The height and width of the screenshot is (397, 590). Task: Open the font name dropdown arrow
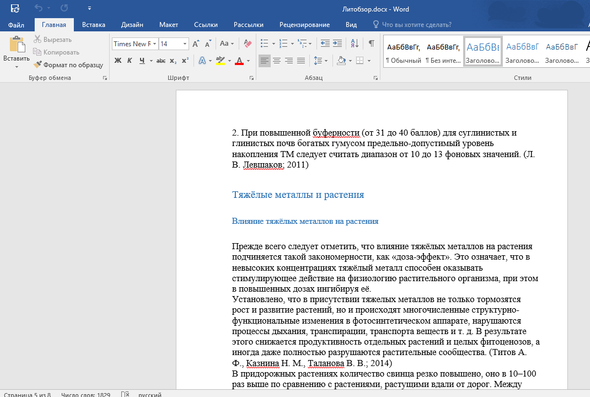coord(155,44)
